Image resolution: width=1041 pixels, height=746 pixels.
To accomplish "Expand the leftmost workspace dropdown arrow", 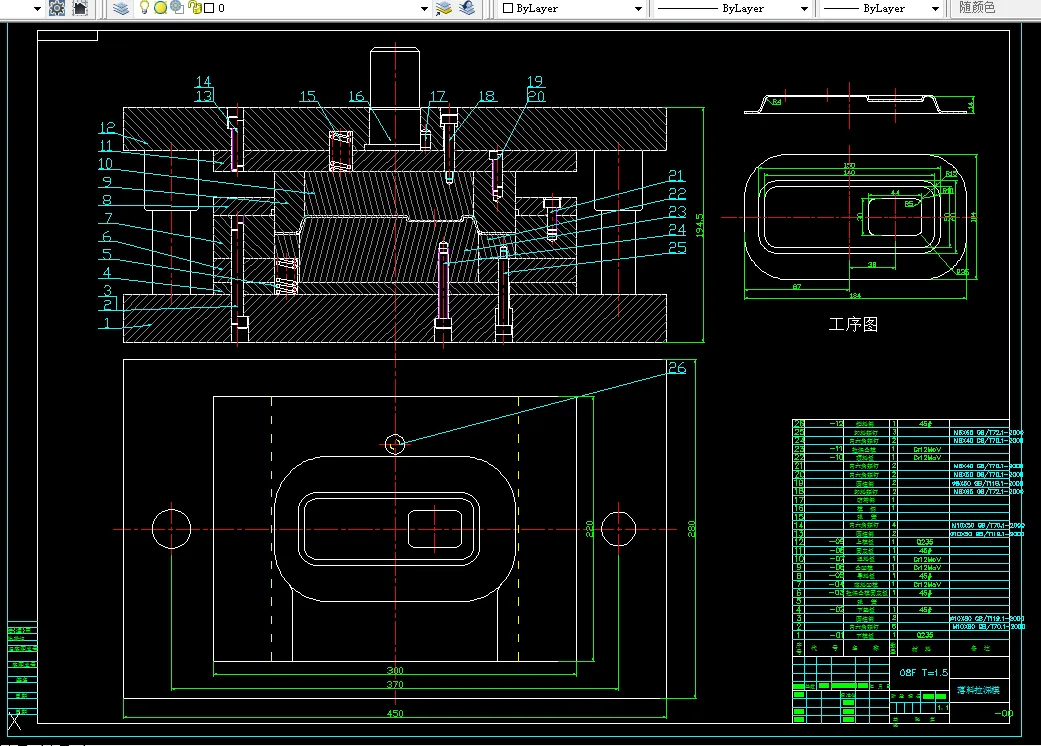I will coord(37,8).
